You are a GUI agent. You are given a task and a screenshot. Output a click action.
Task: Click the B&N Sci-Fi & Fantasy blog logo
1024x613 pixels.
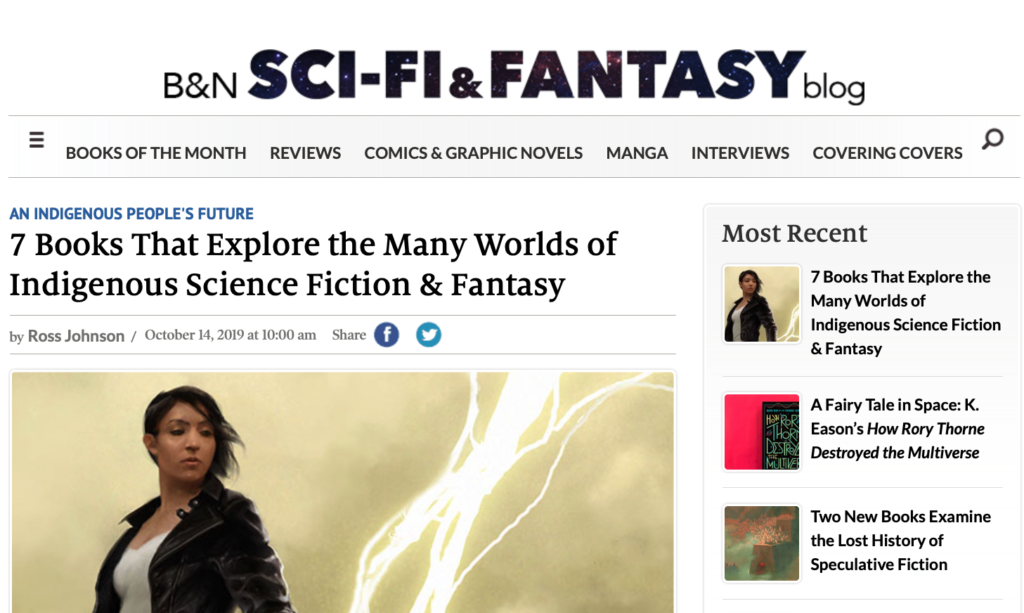(514, 76)
